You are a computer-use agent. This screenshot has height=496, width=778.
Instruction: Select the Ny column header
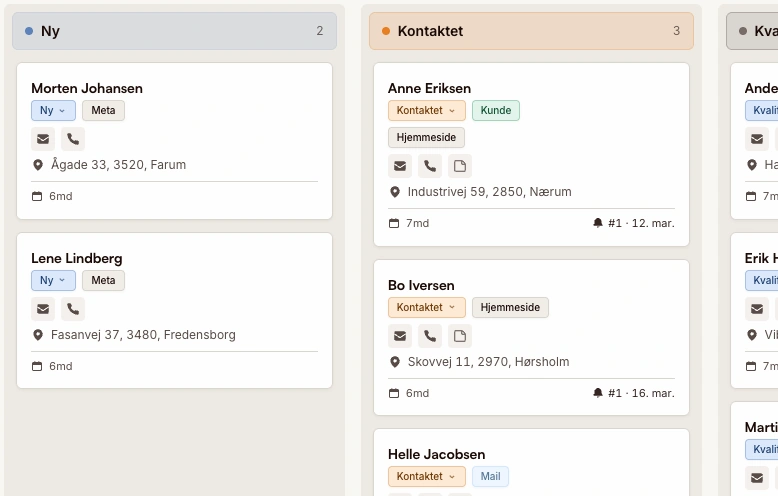tap(175, 31)
